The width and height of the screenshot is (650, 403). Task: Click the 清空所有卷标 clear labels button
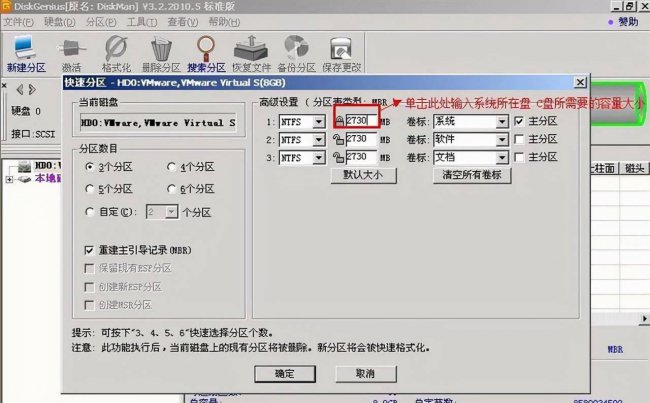[x=472, y=175]
